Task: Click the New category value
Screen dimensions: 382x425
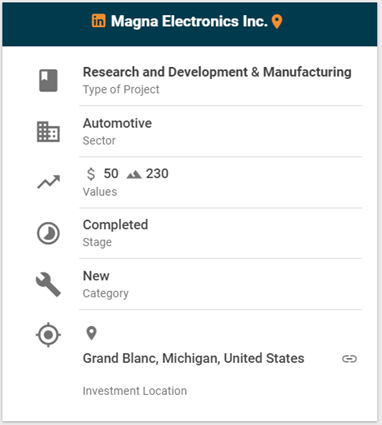Action: 96,276
